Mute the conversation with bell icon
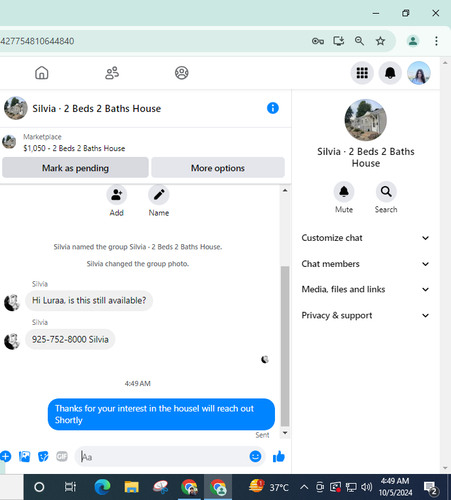The image size is (451, 500). (x=344, y=192)
